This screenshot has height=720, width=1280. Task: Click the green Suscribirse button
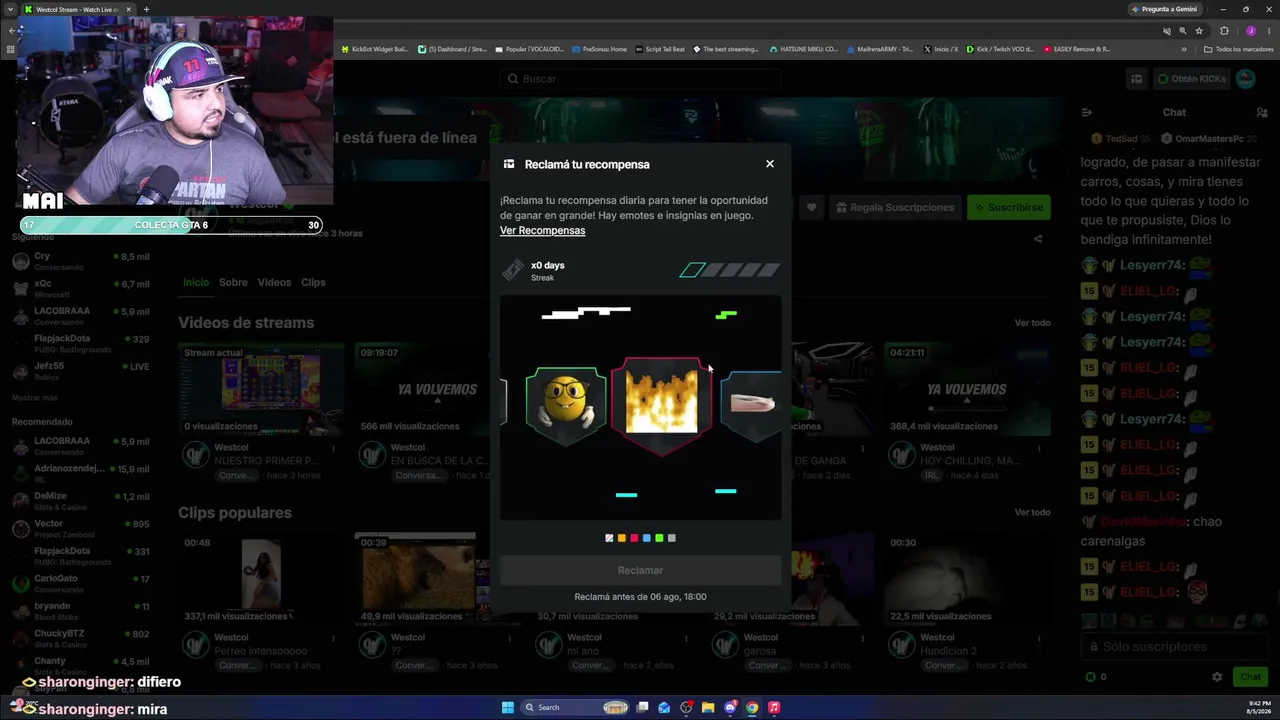[x=1008, y=207]
